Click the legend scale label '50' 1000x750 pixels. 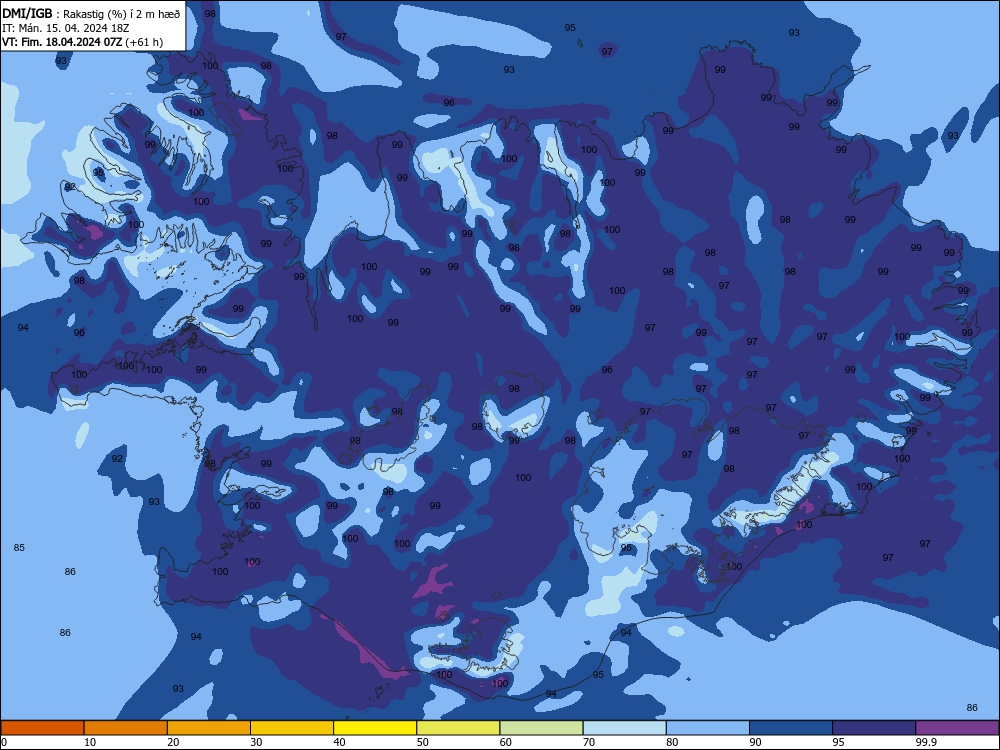point(423,742)
